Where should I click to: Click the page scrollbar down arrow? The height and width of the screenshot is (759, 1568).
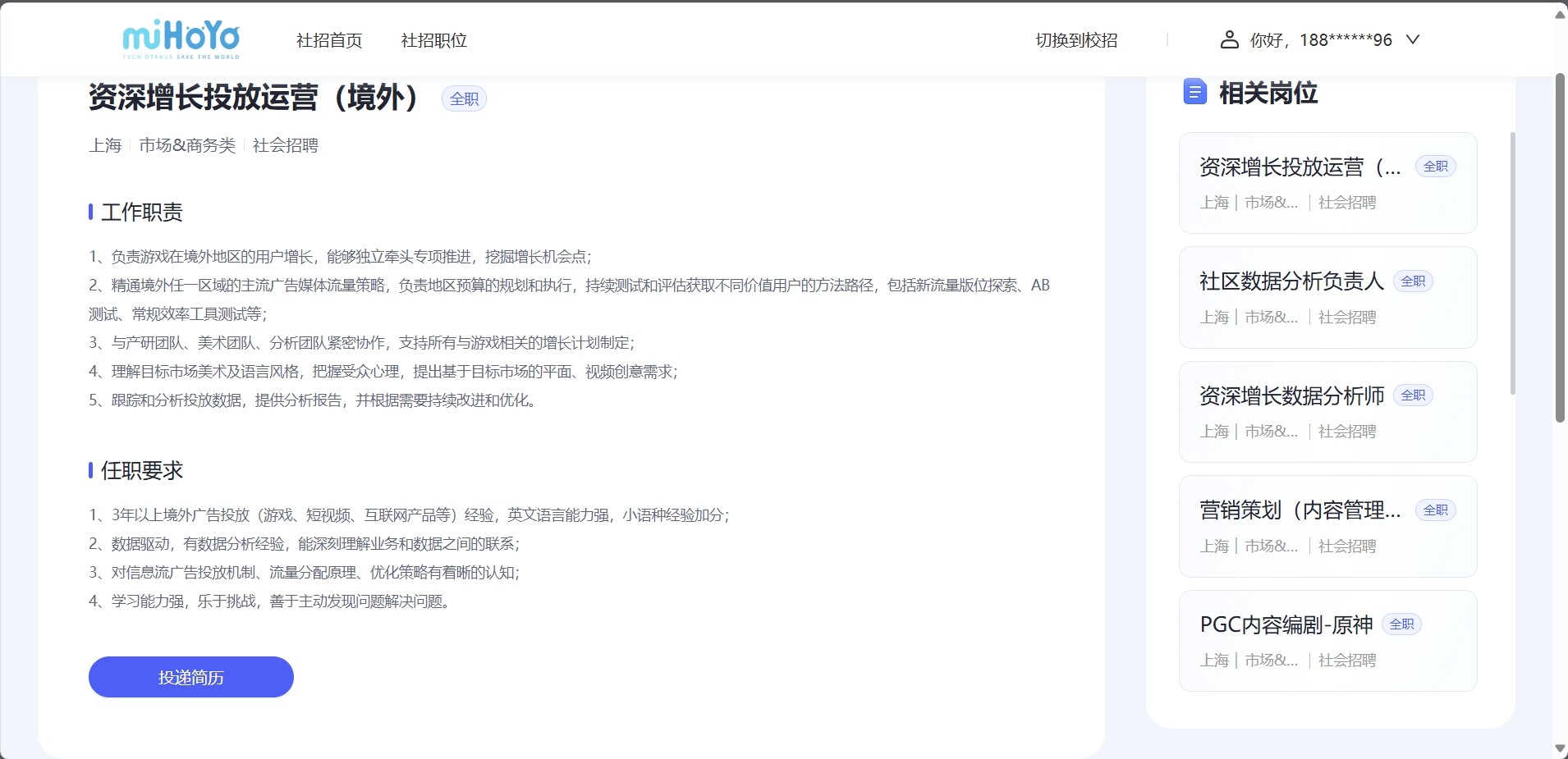coord(1560,749)
